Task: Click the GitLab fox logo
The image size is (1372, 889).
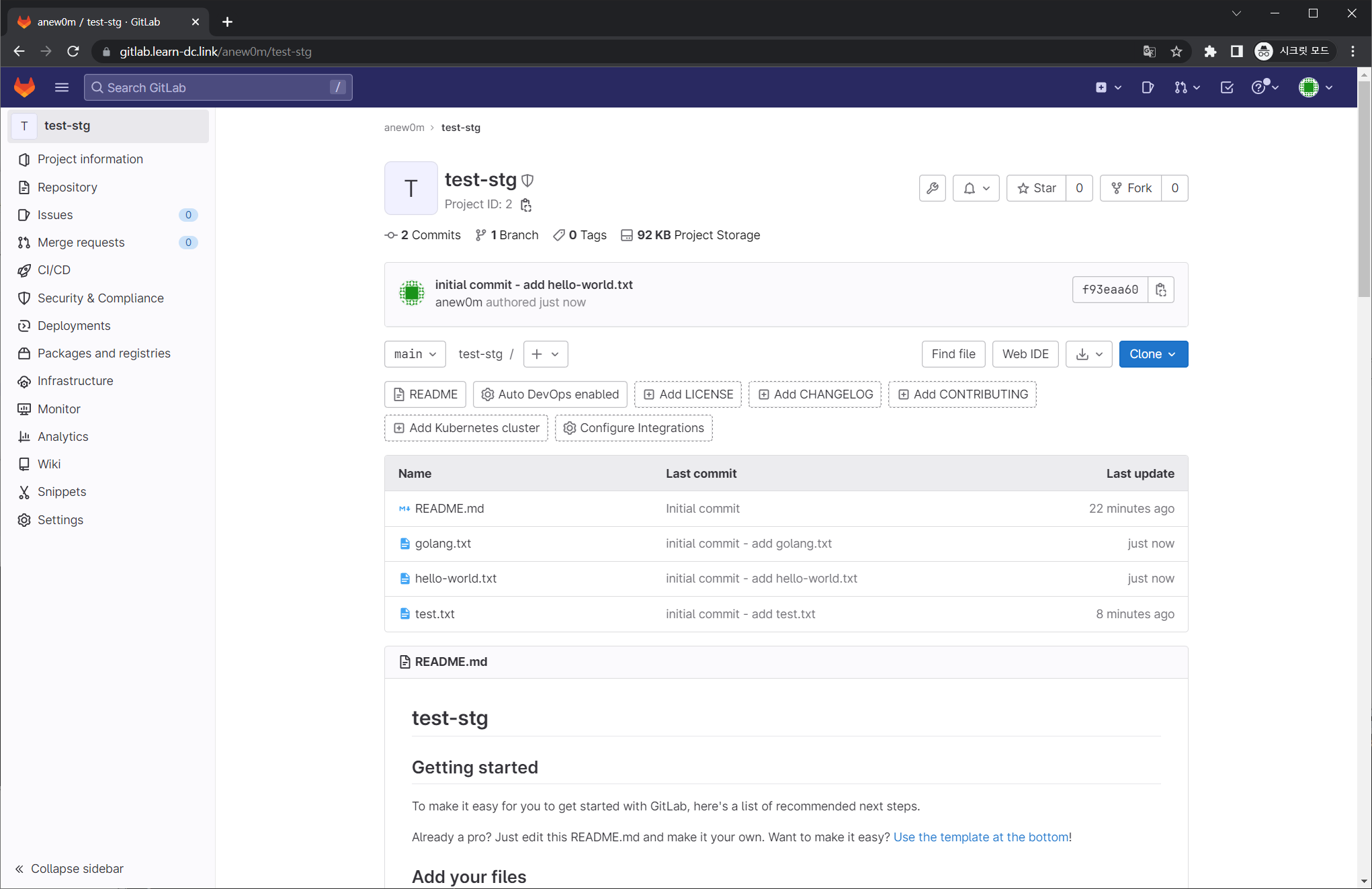Action: click(25, 87)
